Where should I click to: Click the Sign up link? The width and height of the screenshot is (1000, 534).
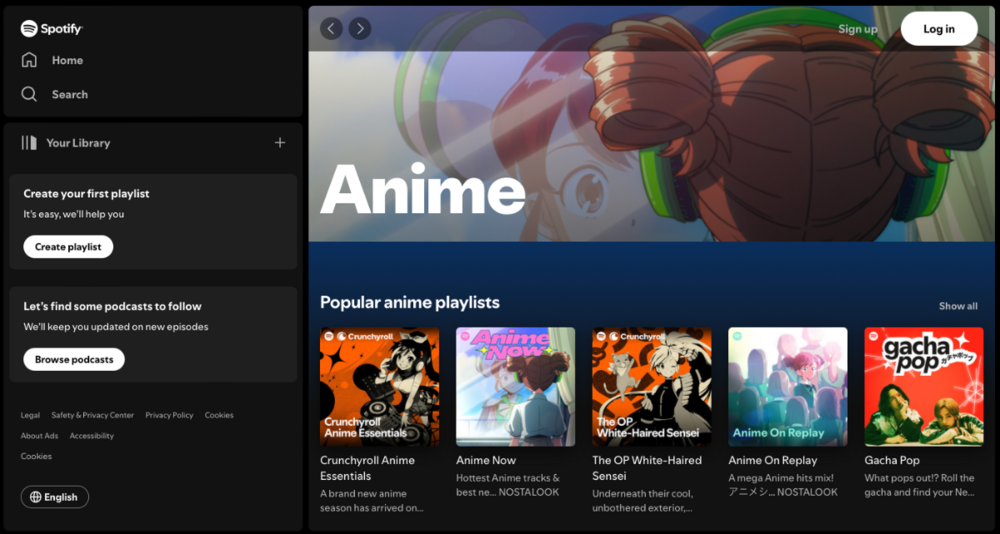pyautogui.click(x=857, y=29)
